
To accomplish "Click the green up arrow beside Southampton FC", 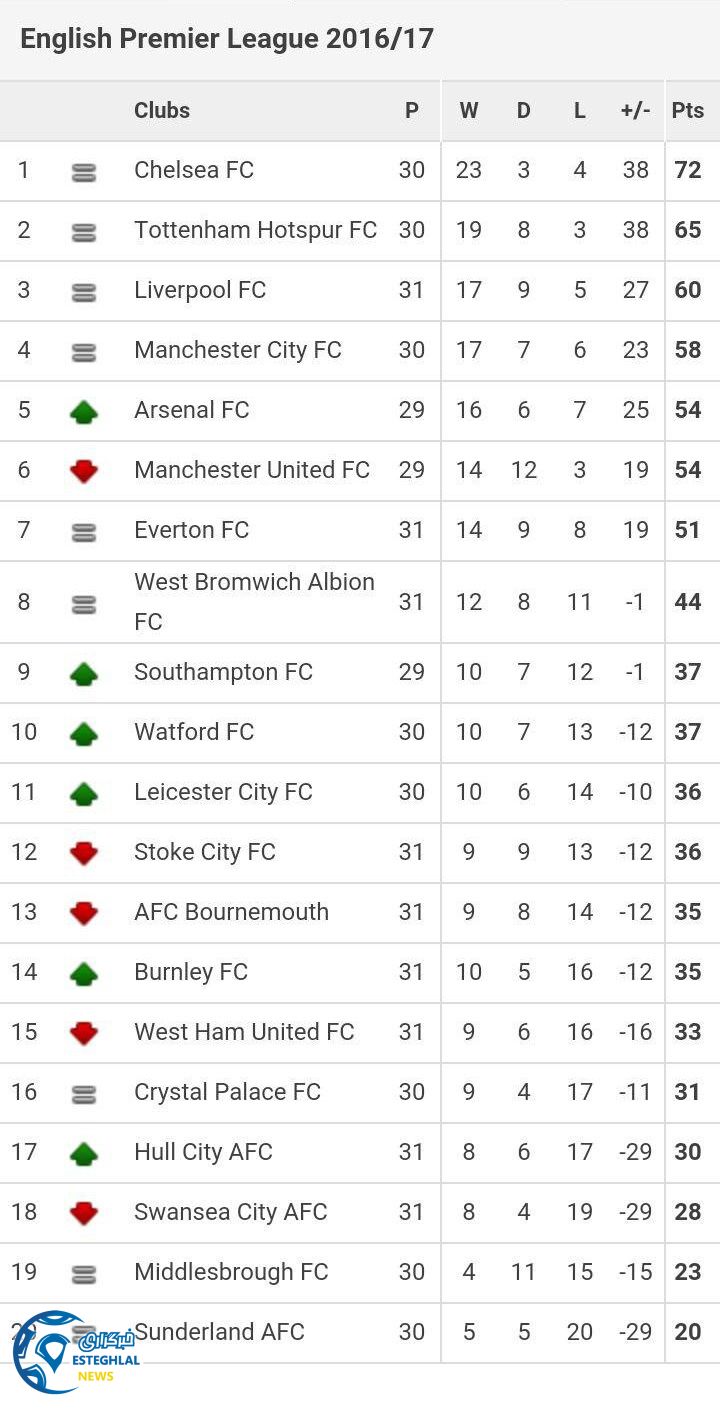I will pos(84,673).
